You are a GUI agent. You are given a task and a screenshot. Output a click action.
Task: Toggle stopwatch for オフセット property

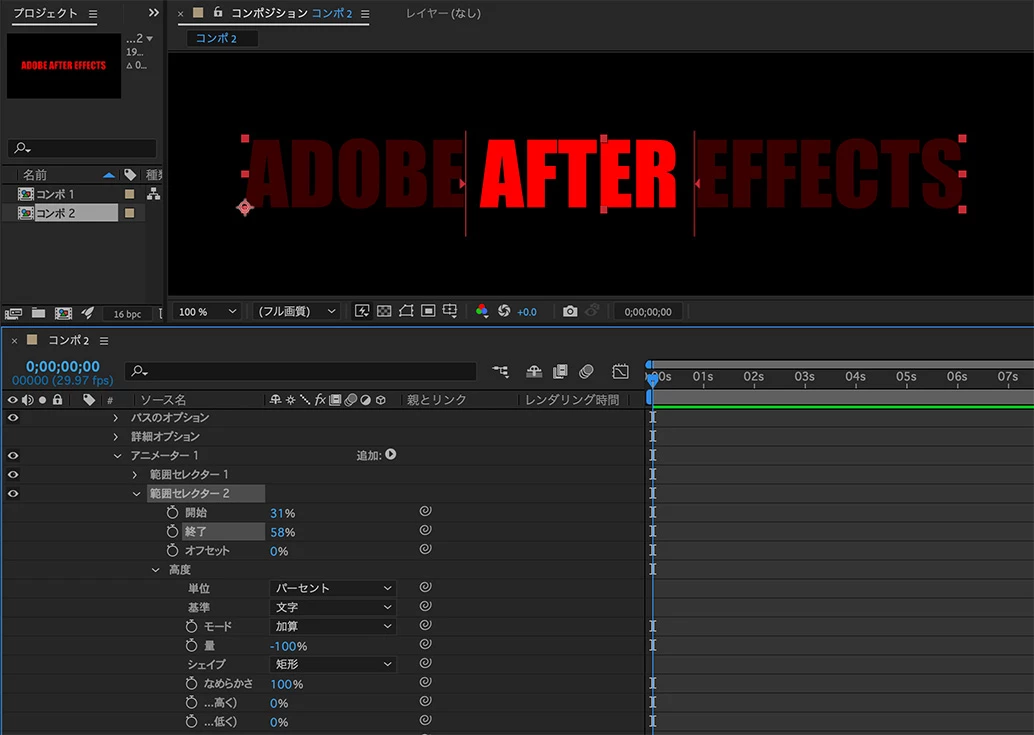(x=172, y=550)
